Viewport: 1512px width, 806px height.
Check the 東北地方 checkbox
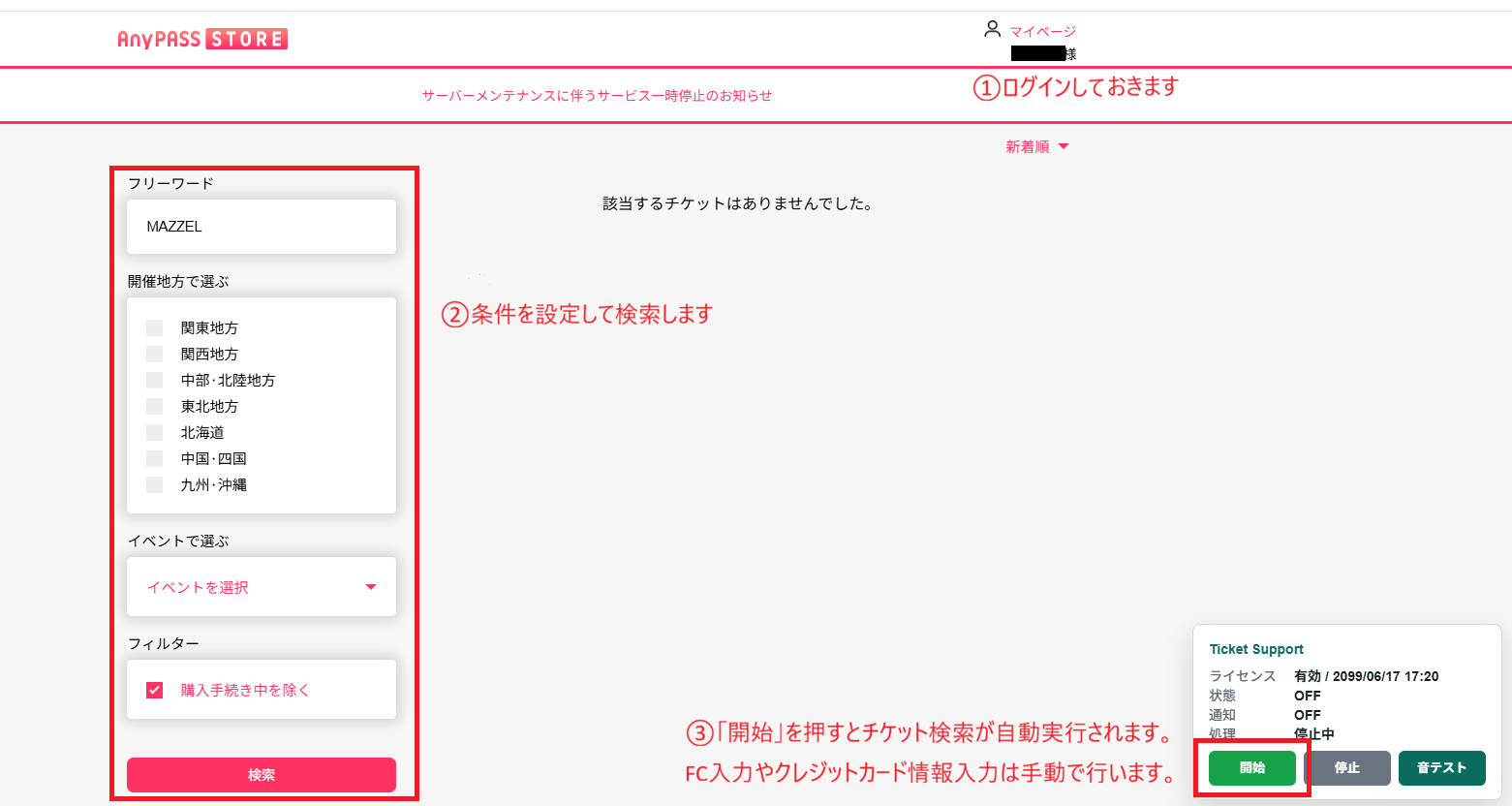tap(154, 406)
